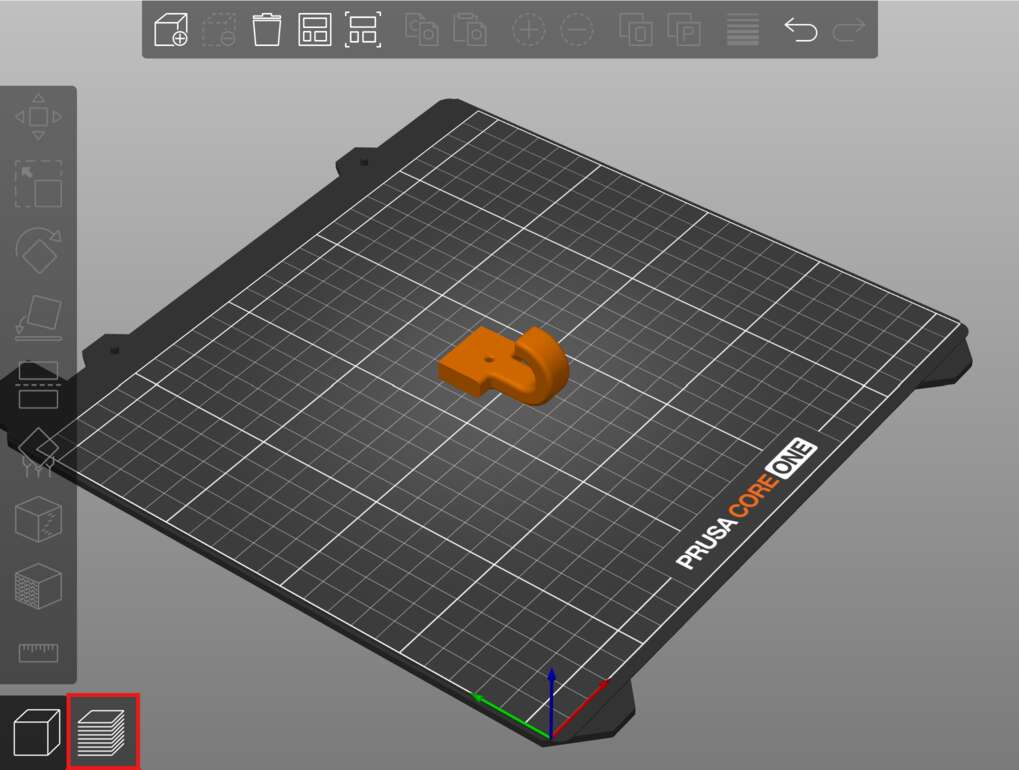
Task: Select the Move tool
Action: point(38,117)
